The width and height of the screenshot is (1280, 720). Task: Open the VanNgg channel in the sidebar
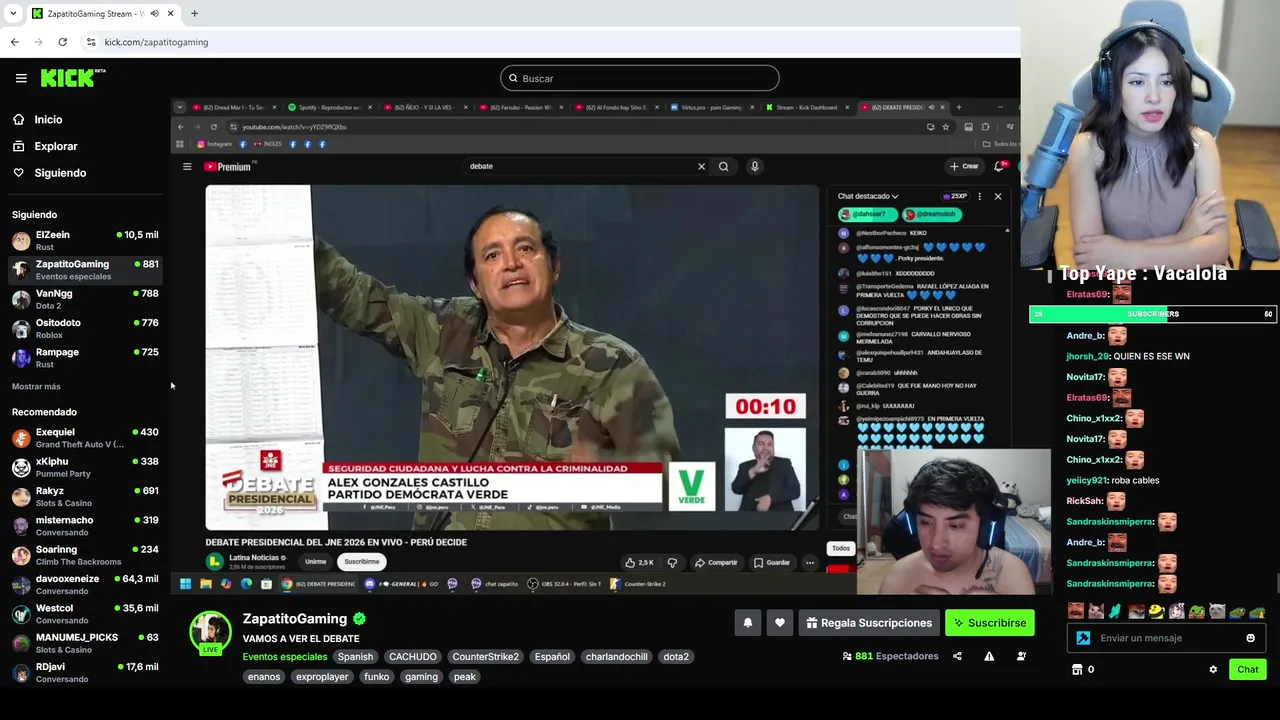pos(85,299)
